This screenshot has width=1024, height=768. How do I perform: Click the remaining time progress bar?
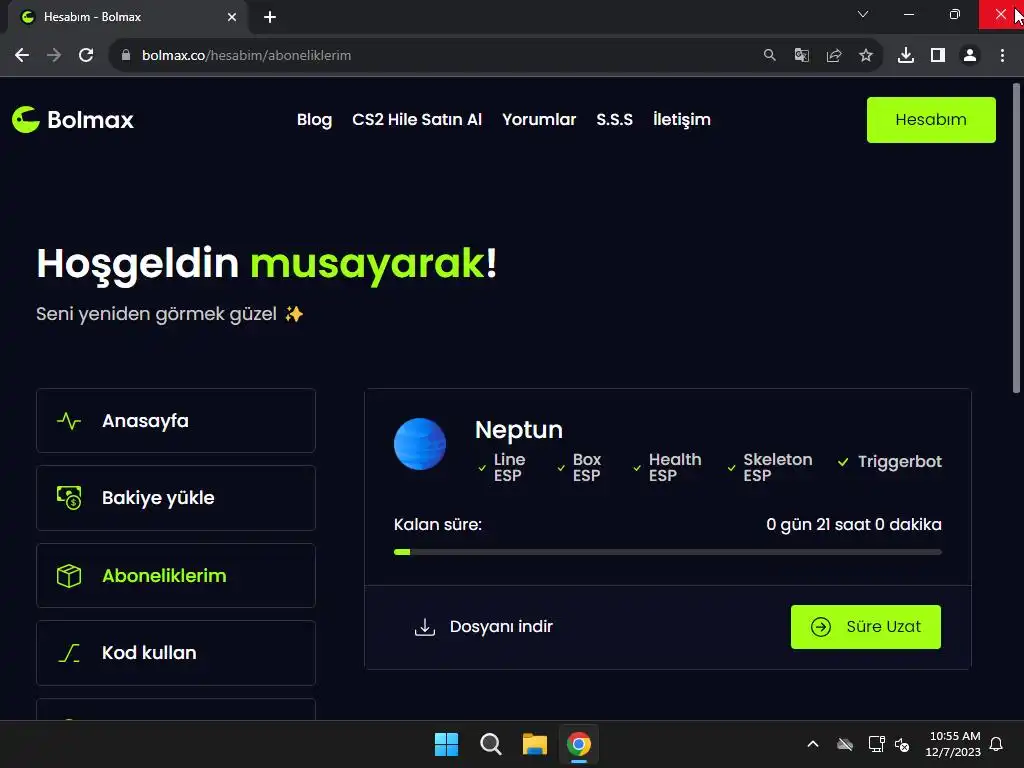(667, 552)
